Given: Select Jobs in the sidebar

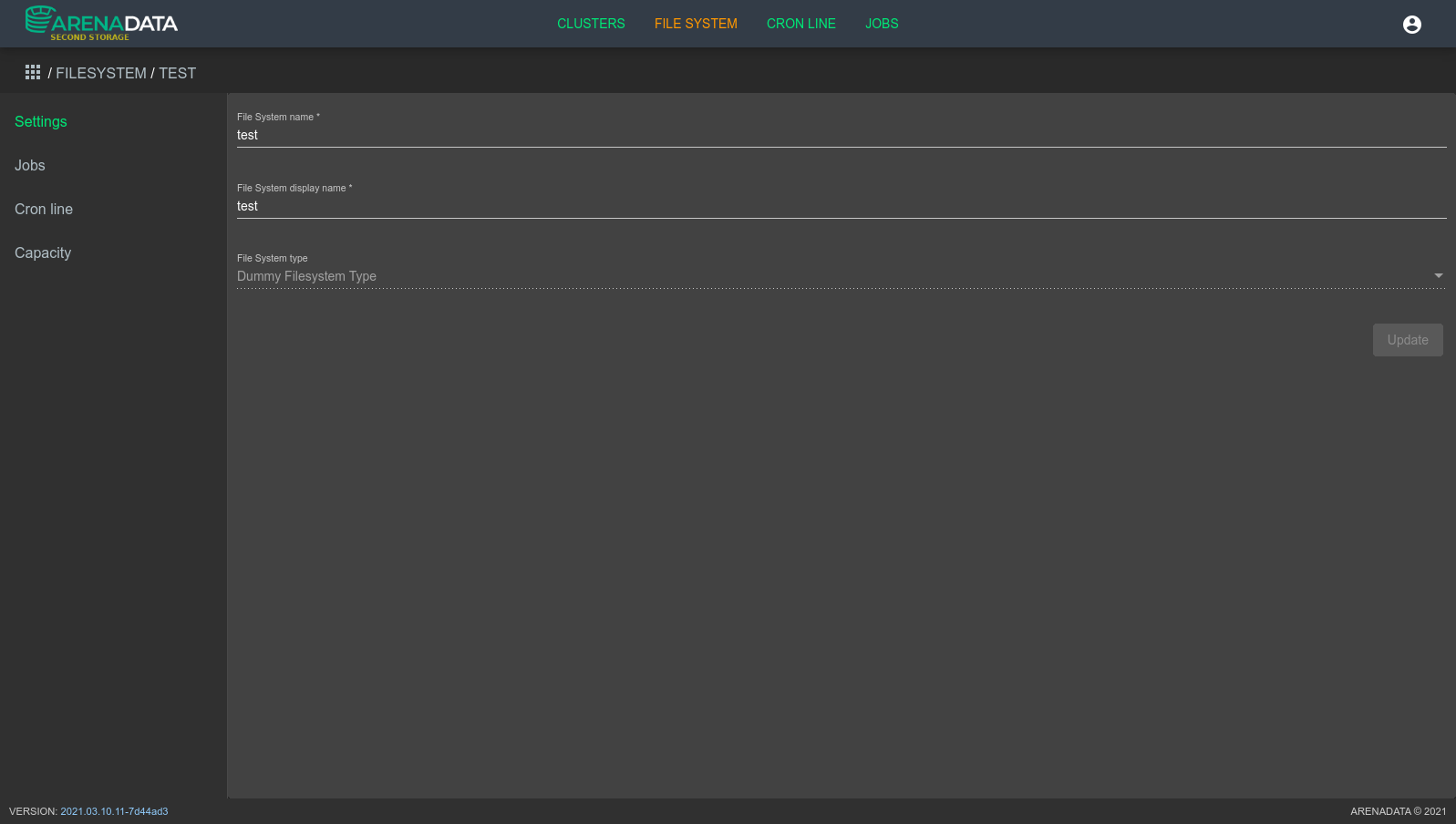Looking at the screenshot, I should [30, 165].
